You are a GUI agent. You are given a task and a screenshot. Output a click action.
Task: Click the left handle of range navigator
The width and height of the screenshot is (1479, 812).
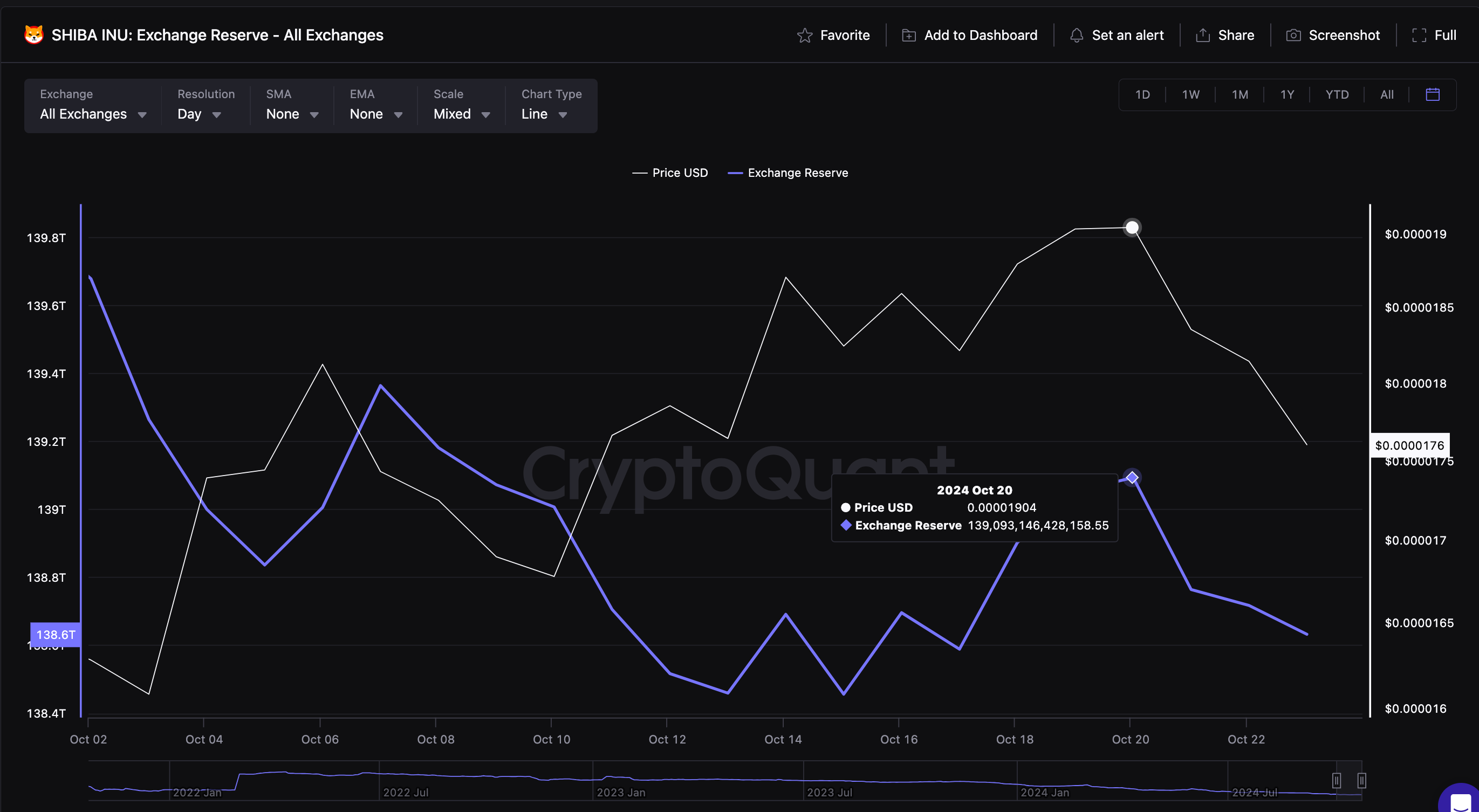click(1337, 780)
